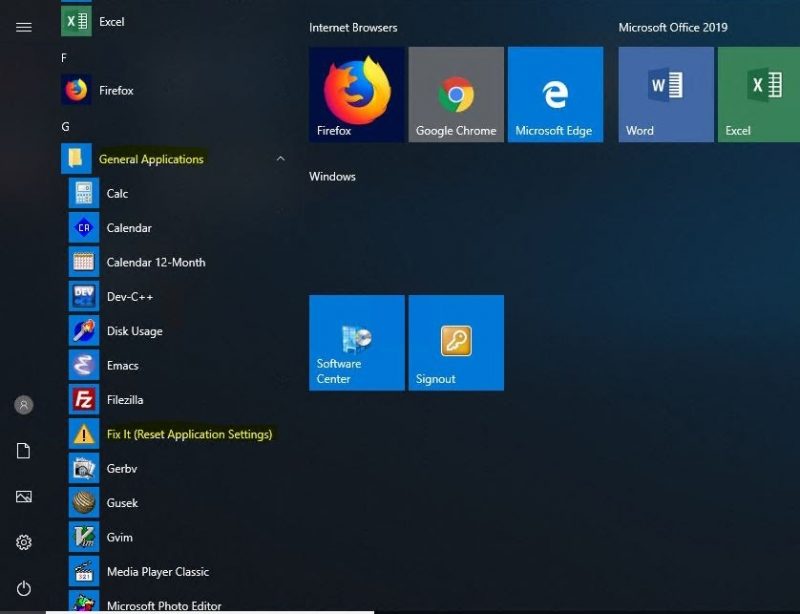Screen dimensions: 800x614
Task: Start FileZilla
Action: click(x=128, y=399)
